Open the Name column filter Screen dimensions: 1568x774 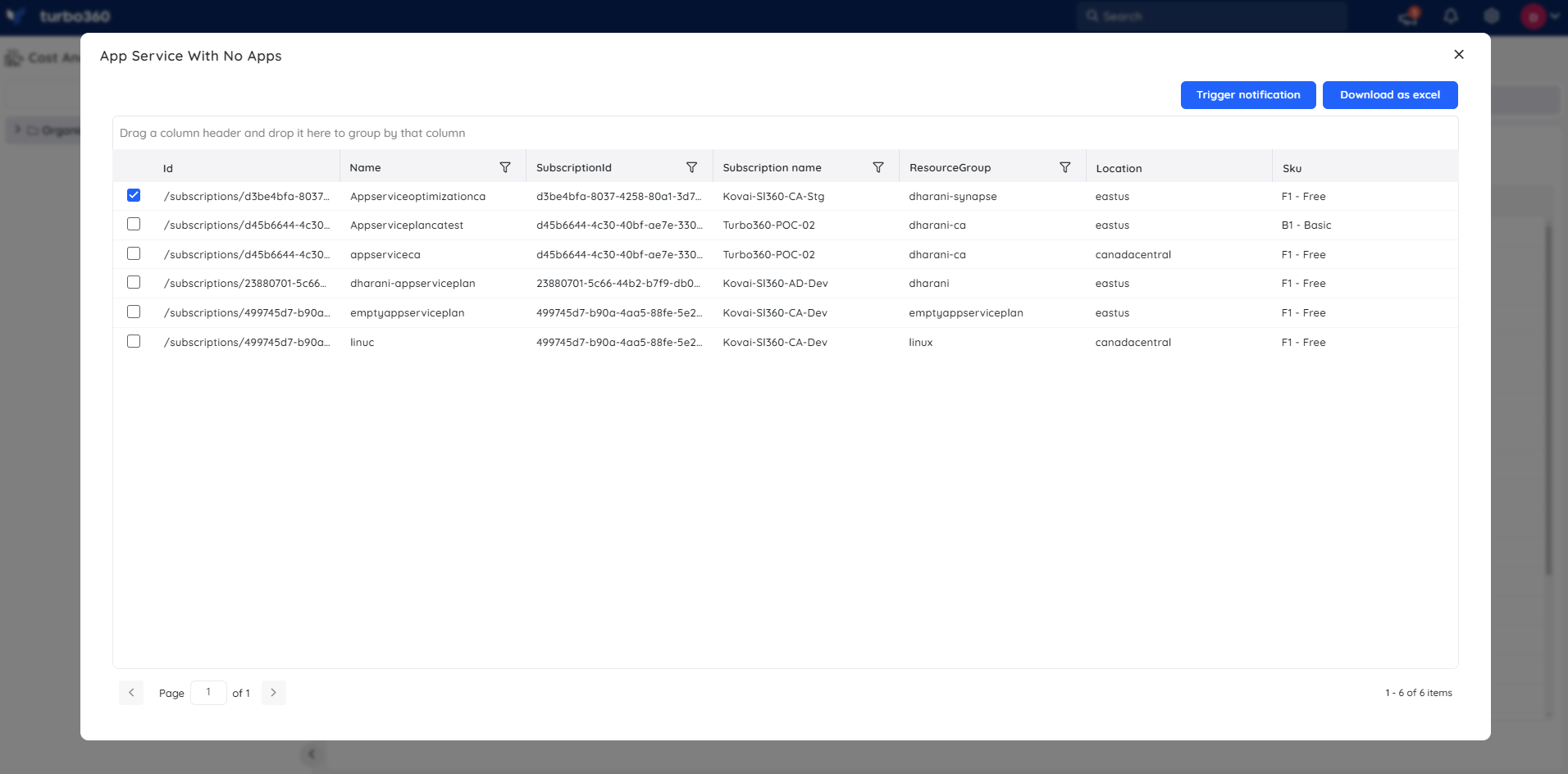click(x=505, y=167)
